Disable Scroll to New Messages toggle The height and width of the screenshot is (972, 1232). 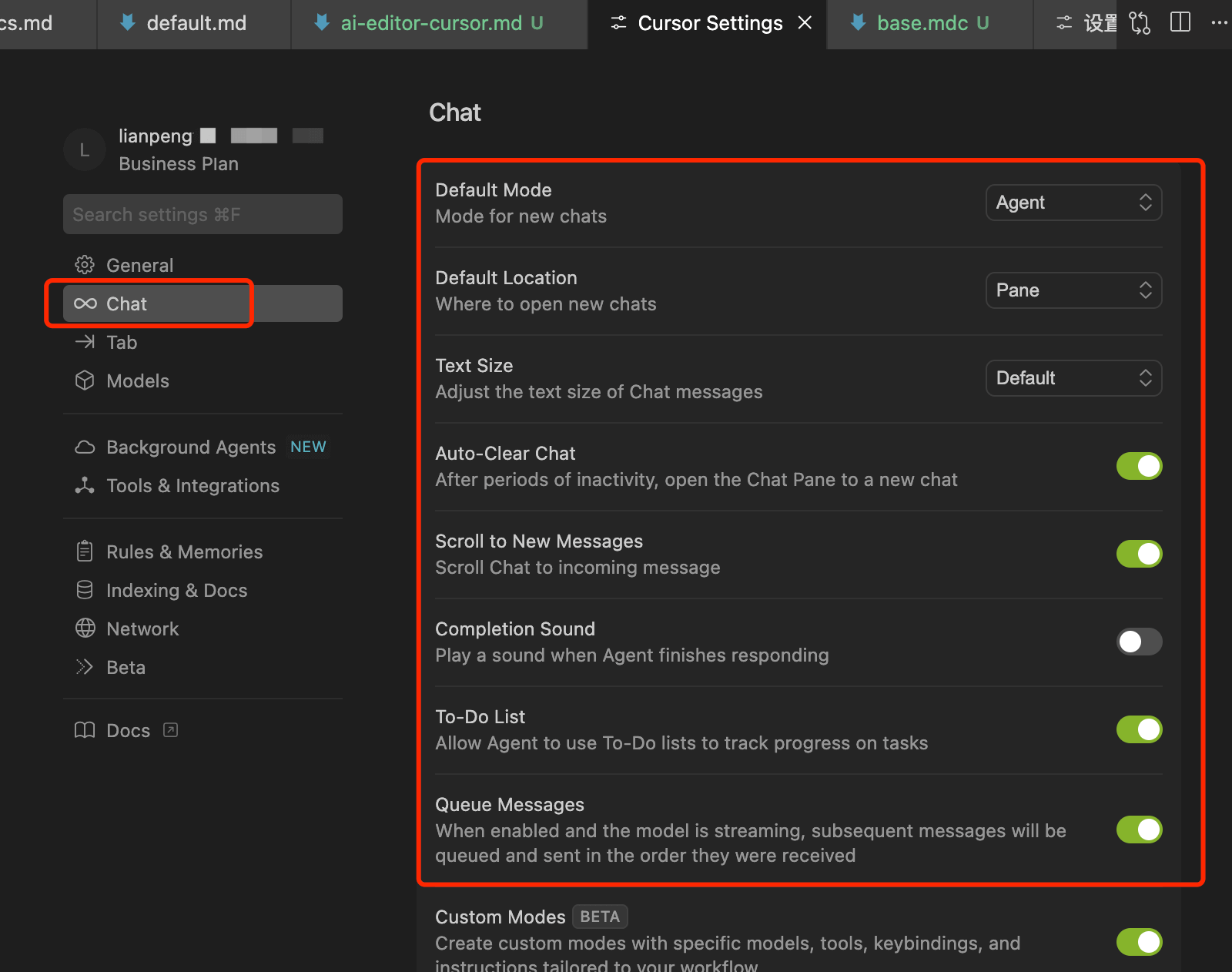[1139, 554]
